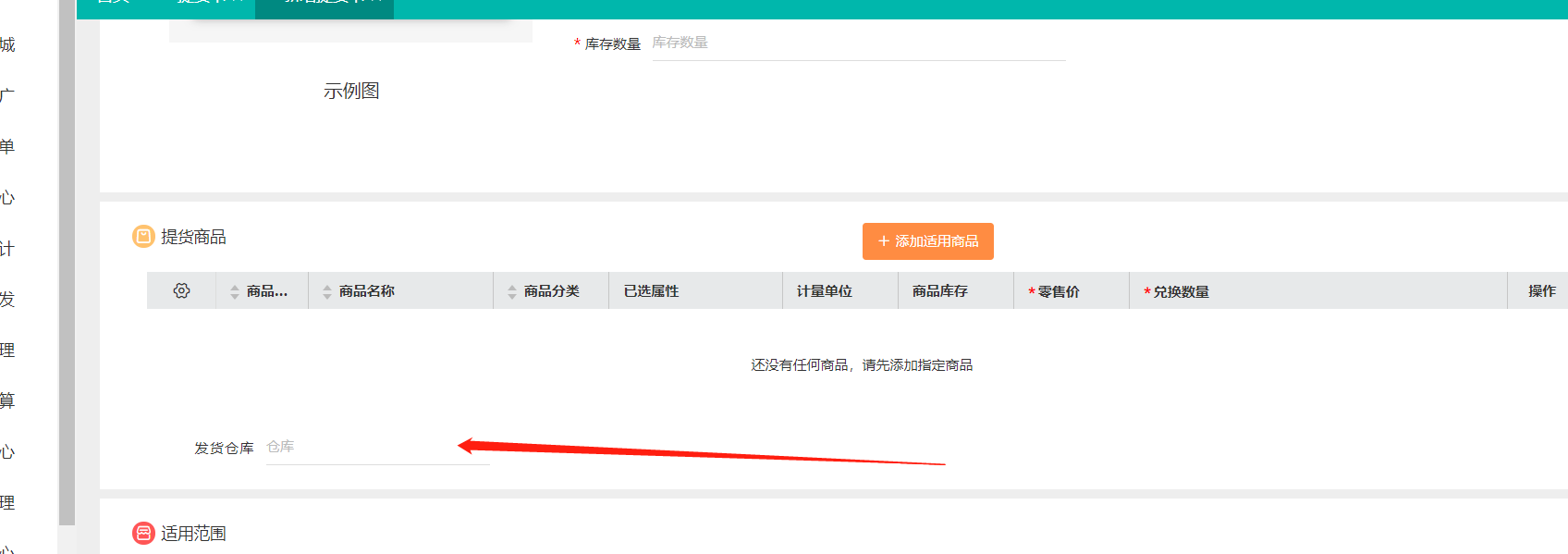The width and height of the screenshot is (1568, 554).
Task: Open the 发货仓库 warehouse selector
Action: pyautogui.click(x=378, y=448)
